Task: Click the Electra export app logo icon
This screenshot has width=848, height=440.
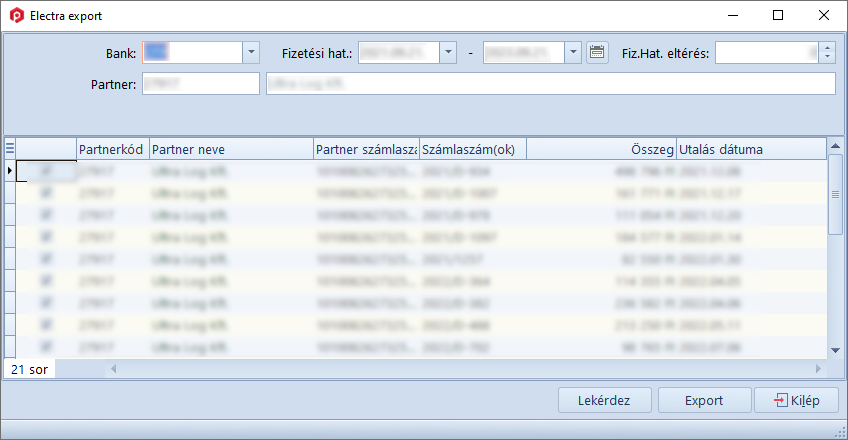Action: pyautogui.click(x=17, y=16)
